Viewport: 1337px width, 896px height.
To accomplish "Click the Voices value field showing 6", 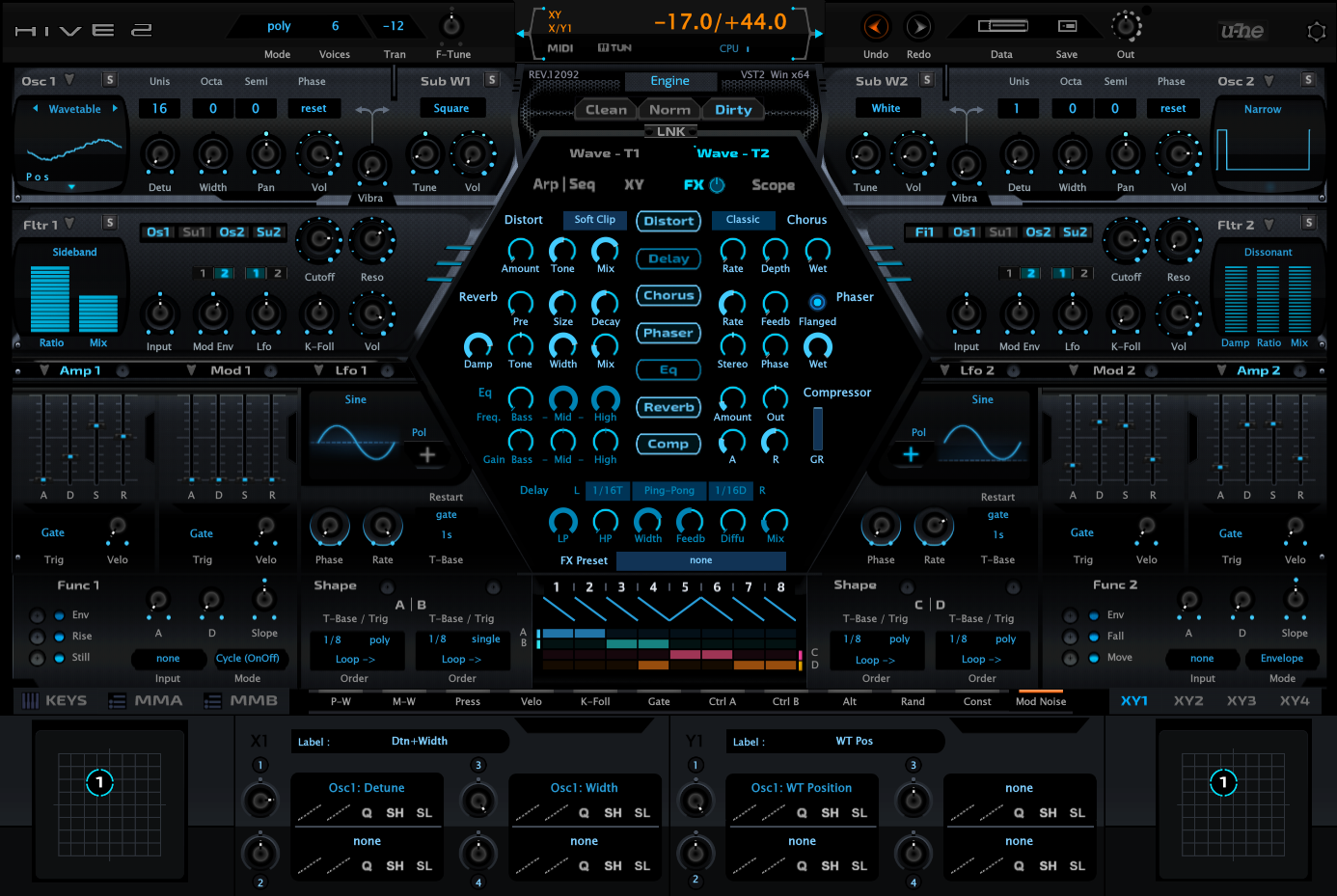I will 335,26.
